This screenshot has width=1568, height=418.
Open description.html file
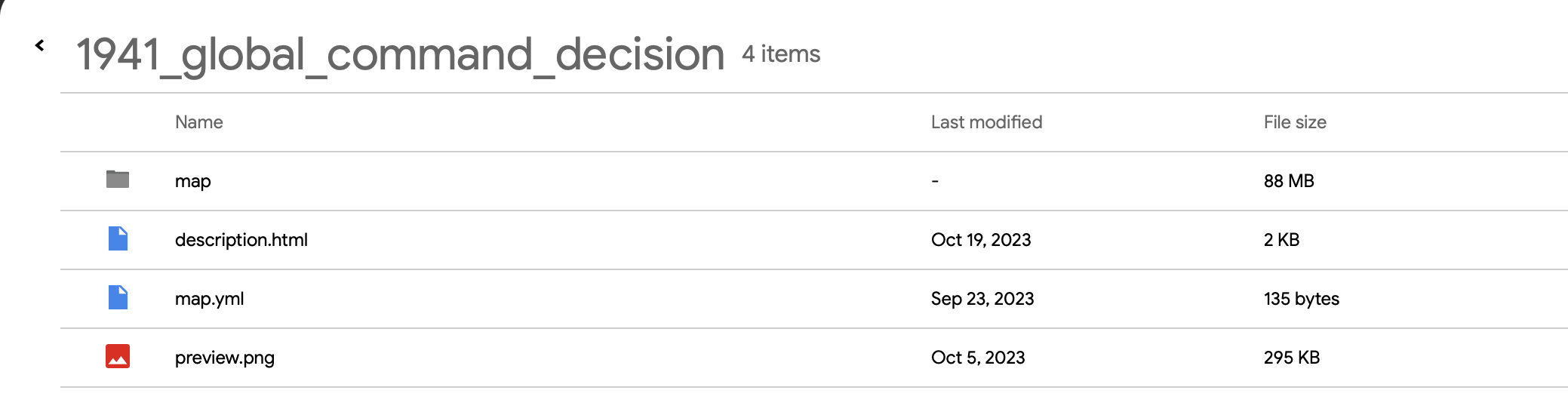pos(241,240)
